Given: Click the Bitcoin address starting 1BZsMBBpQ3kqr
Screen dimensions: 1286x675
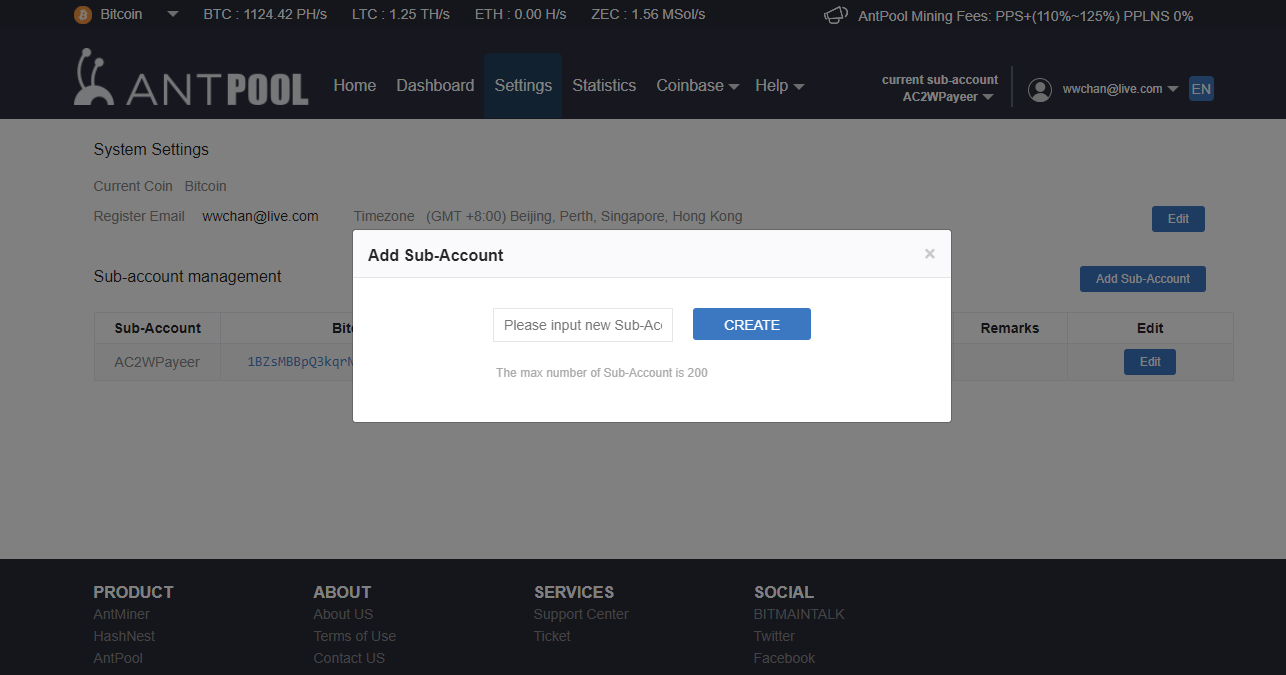Looking at the screenshot, I should coord(300,362).
